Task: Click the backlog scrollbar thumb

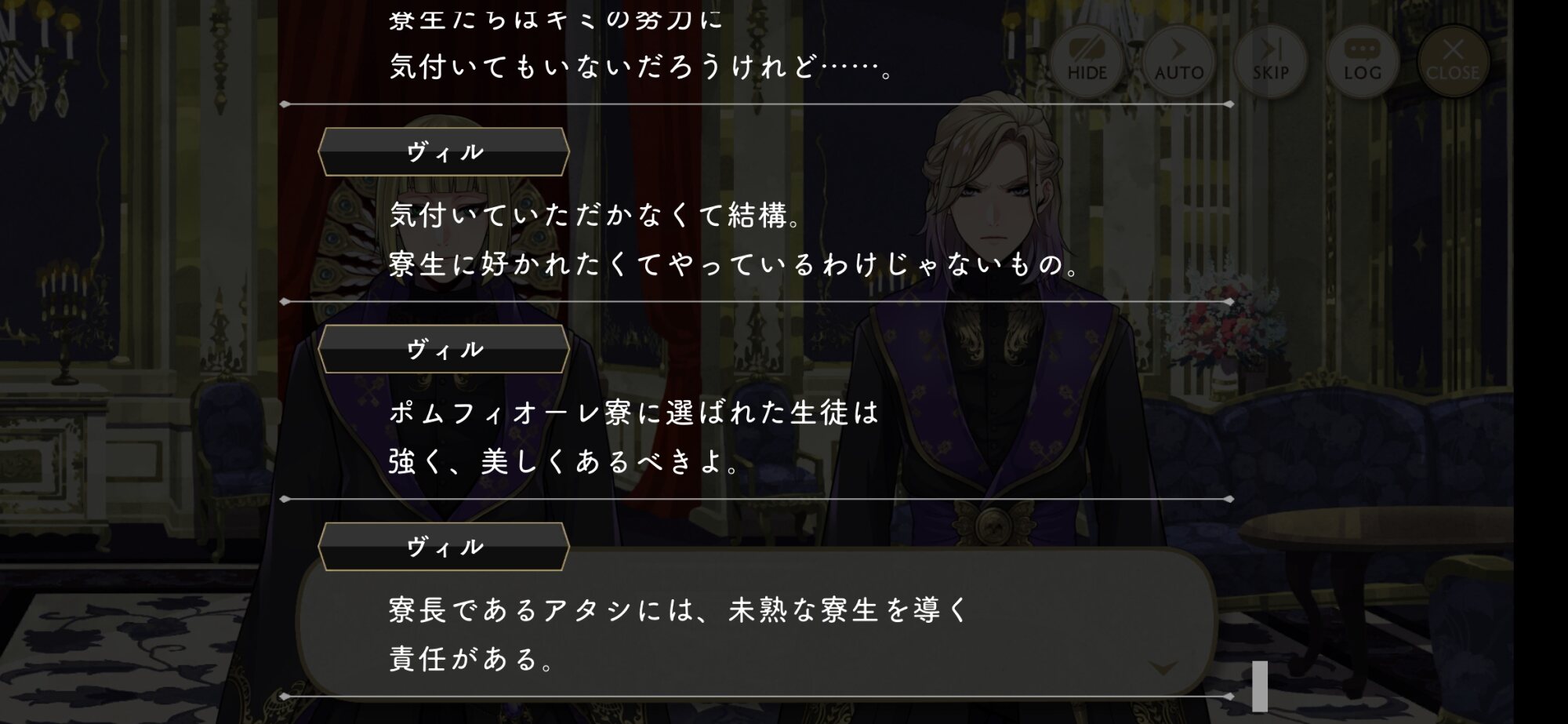Action: coord(1260,686)
